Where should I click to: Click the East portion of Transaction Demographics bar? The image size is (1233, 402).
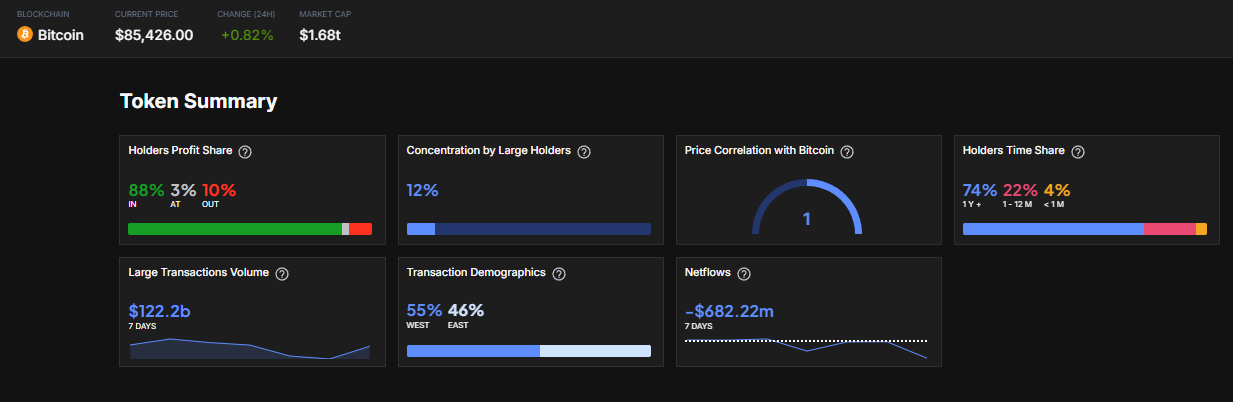pyautogui.click(x=595, y=351)
